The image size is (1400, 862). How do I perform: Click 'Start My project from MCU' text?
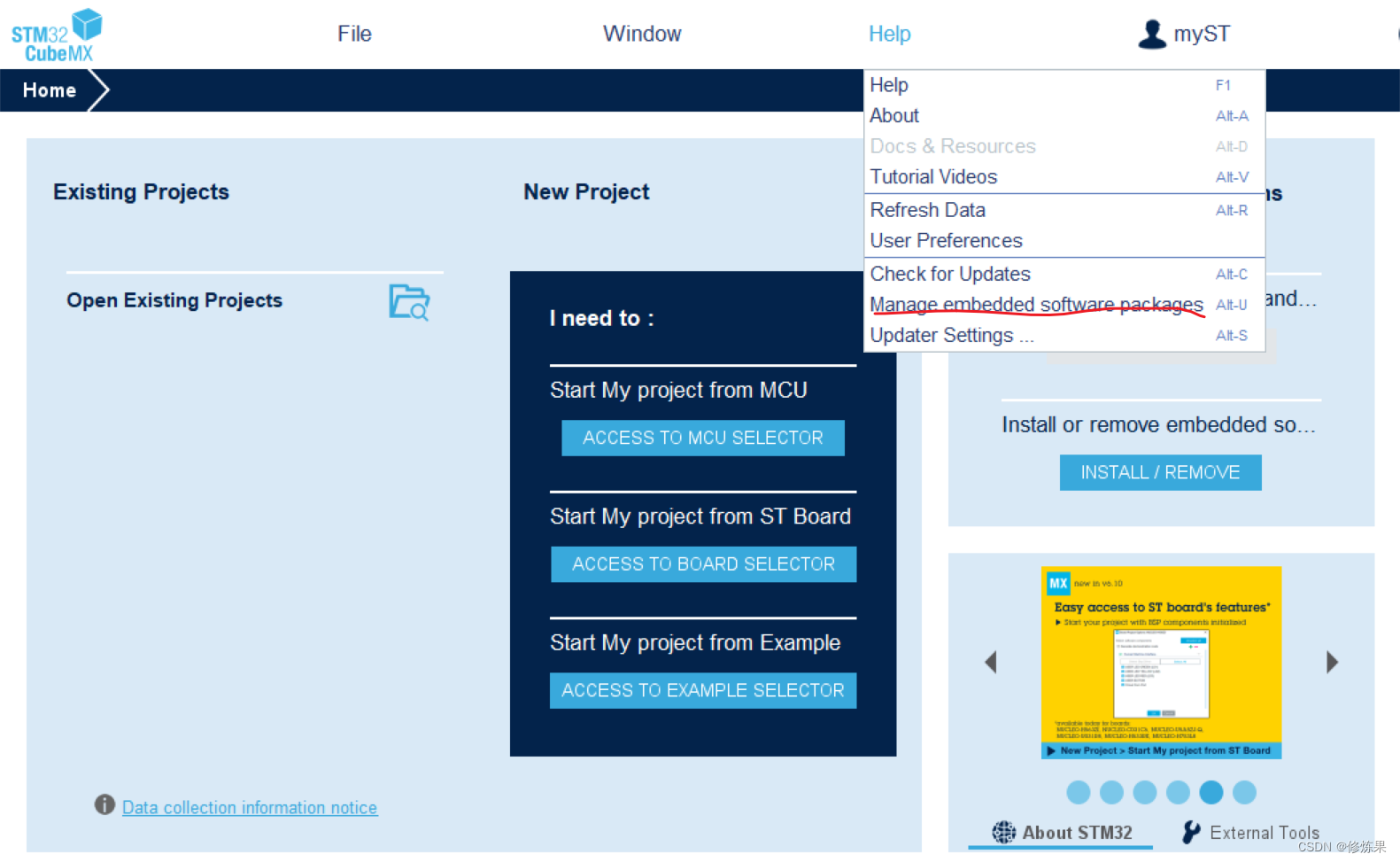tap(678, 390)
